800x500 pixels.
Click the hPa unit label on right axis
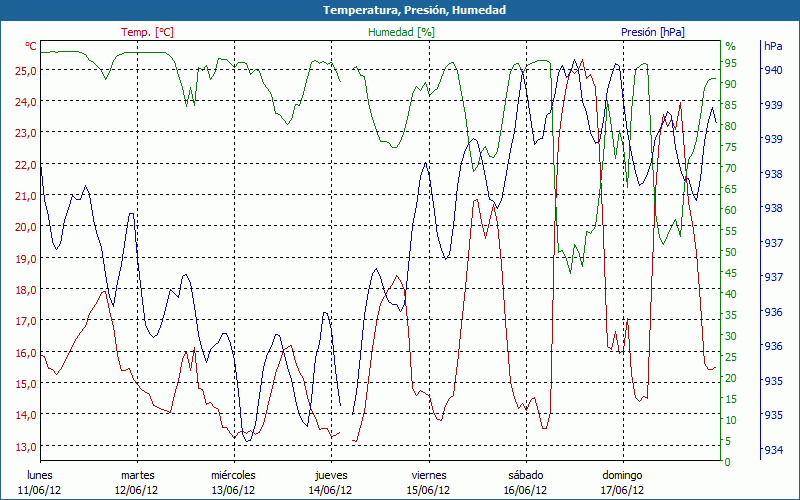[x=773, y=47]
